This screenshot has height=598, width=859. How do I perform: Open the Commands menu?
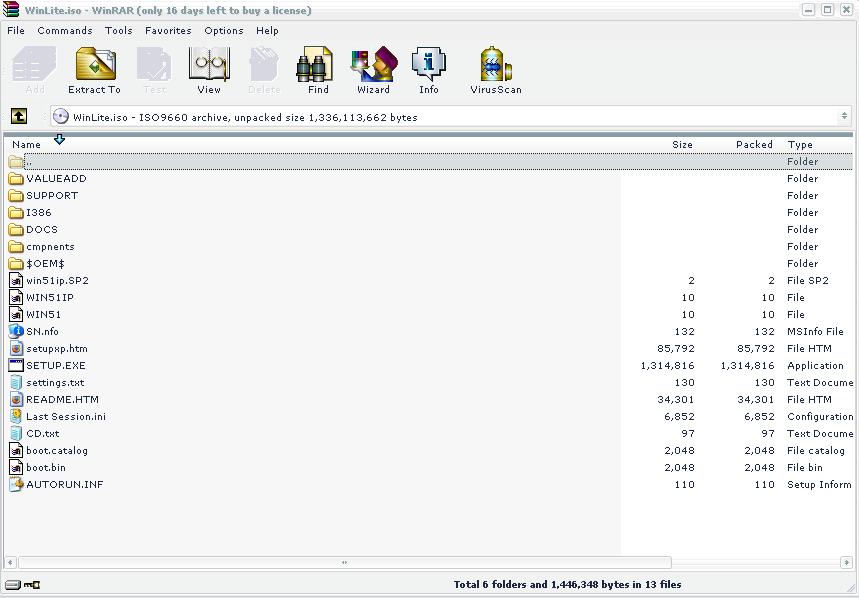tap(65, 31)
